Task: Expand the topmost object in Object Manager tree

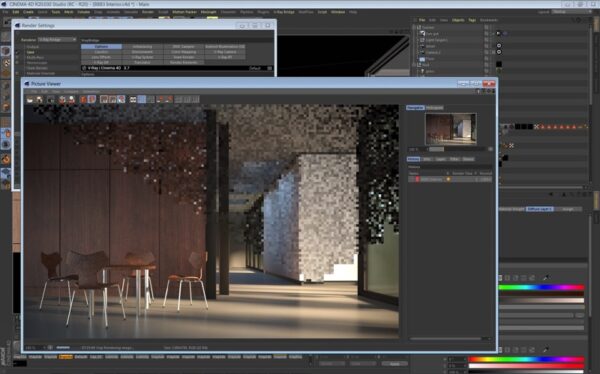Action: tap(414, 28)
